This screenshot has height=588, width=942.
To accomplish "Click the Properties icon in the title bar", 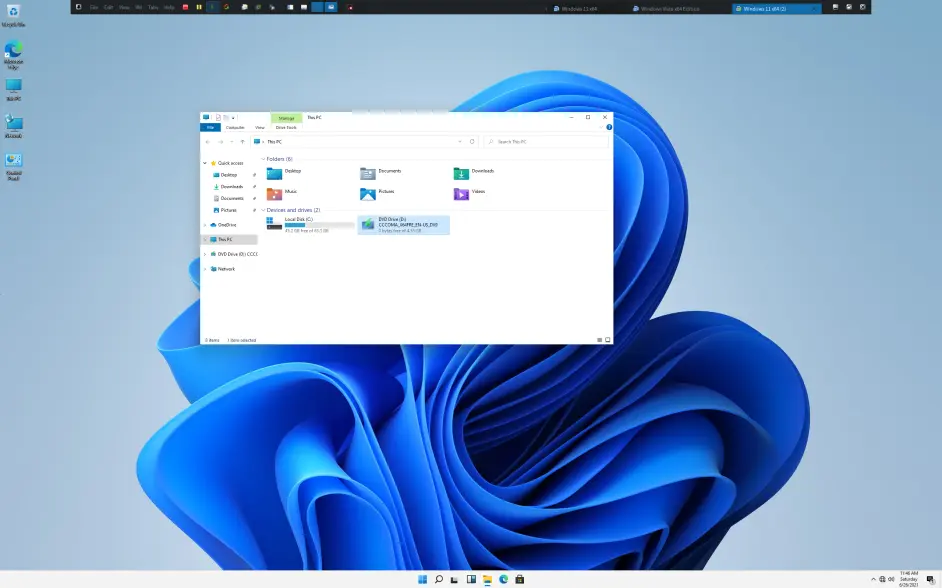I will [x=218, y=118].
